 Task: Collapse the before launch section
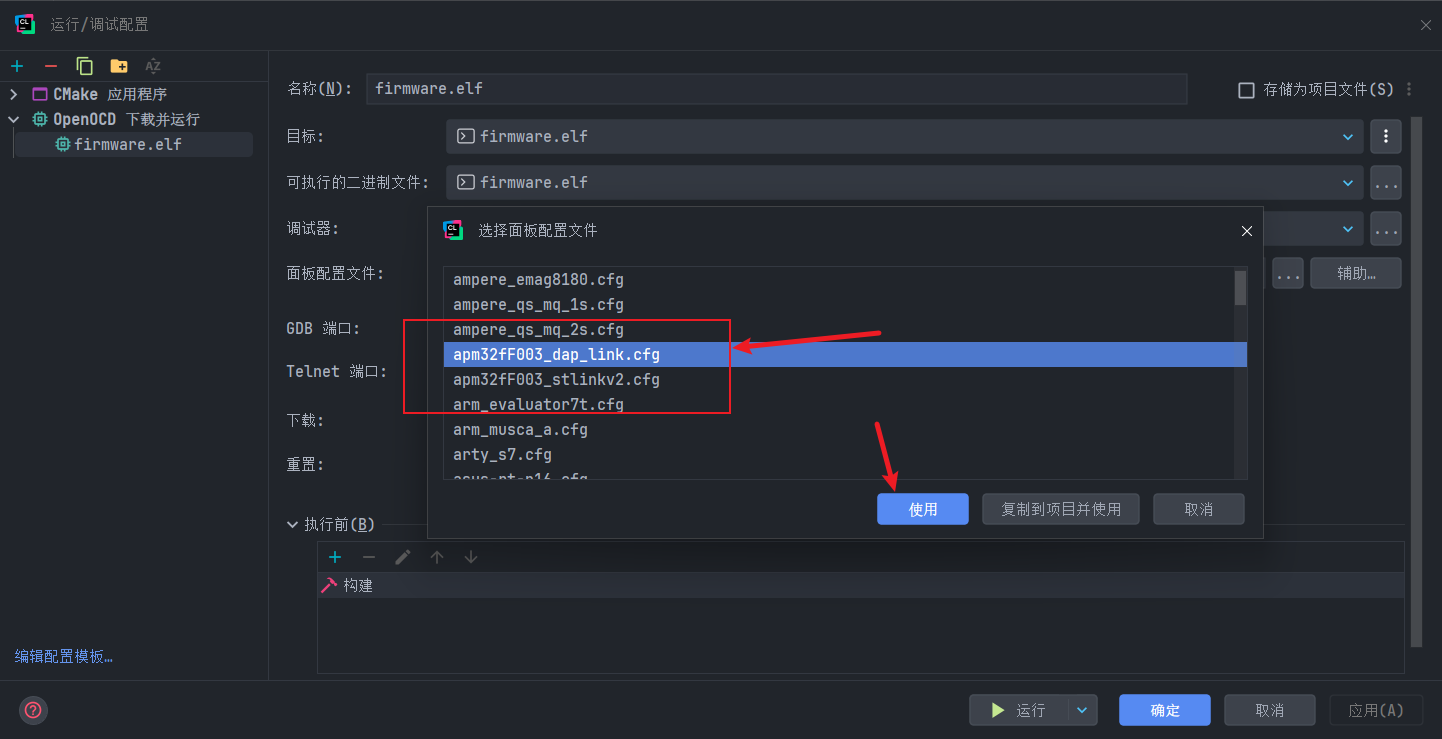pos(292,524)
